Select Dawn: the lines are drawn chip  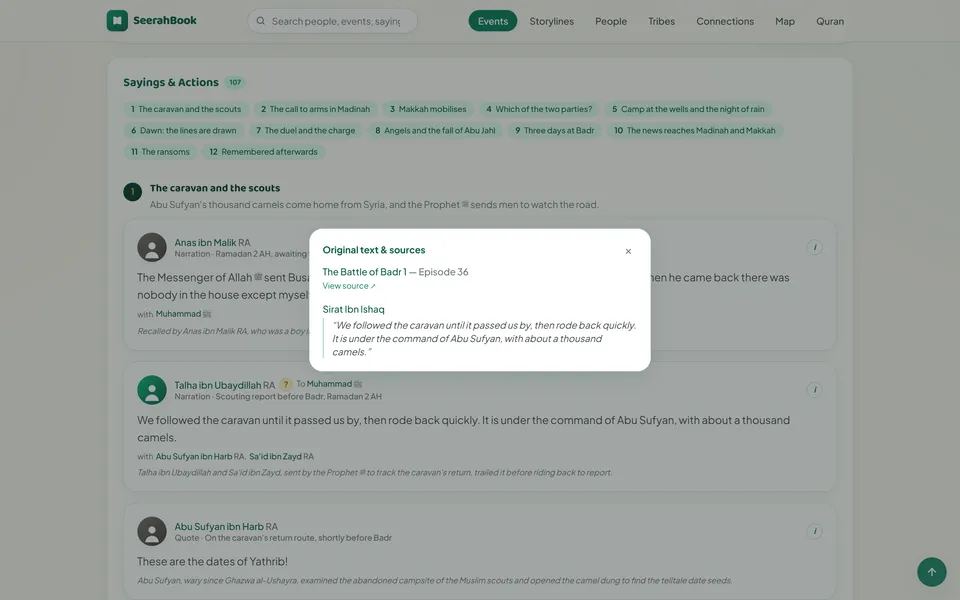184,130
